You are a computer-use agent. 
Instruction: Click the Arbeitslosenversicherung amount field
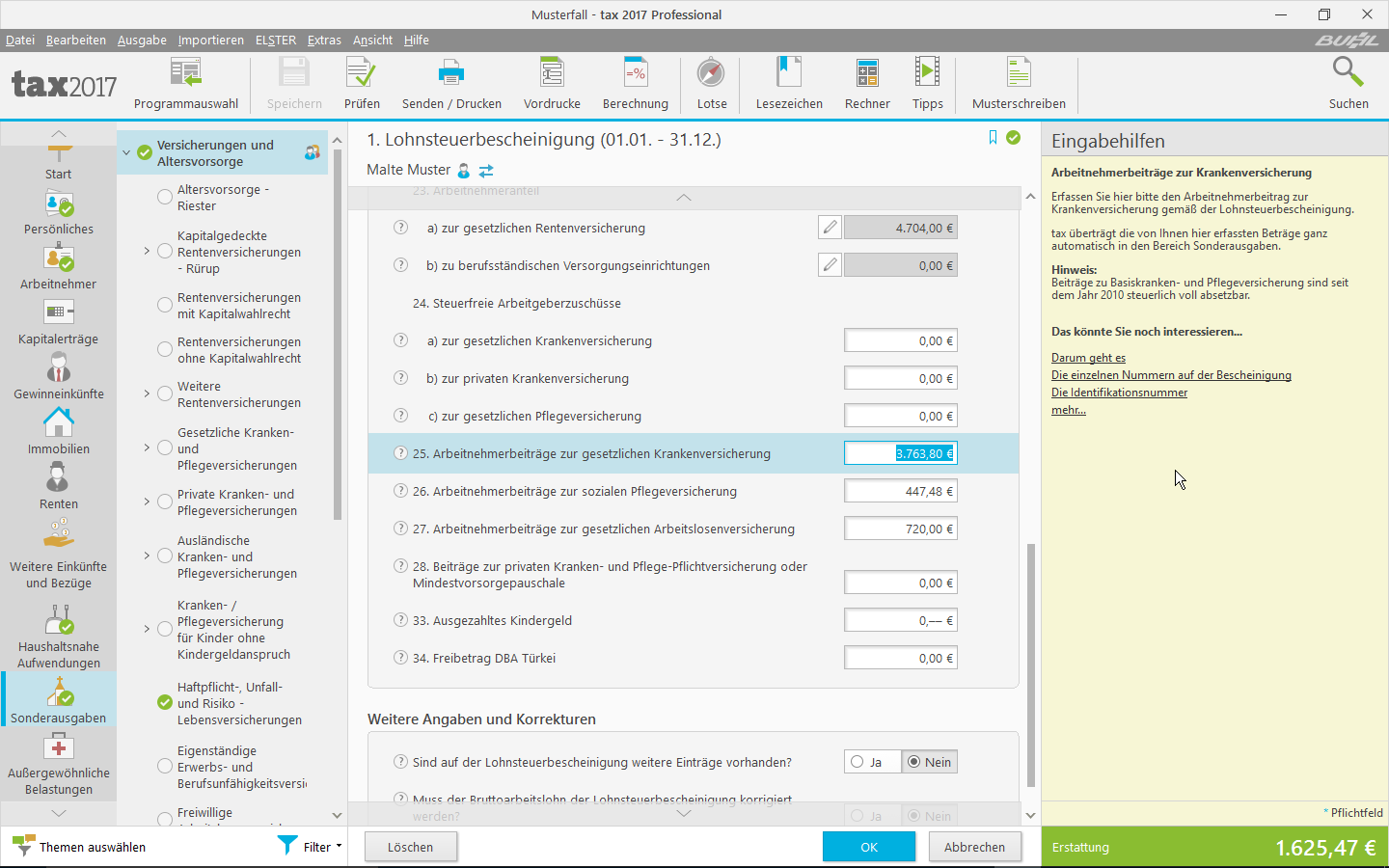(x=900, y=529)
